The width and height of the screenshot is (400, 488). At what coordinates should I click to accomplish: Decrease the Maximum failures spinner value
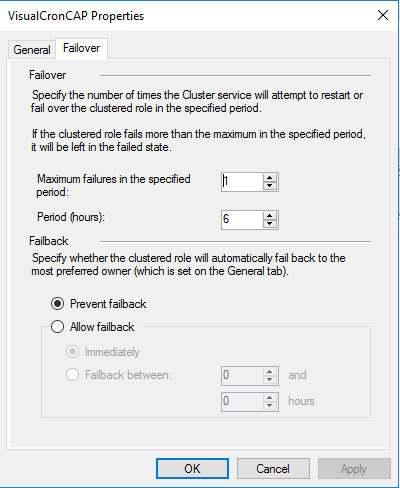pos(270,186)
